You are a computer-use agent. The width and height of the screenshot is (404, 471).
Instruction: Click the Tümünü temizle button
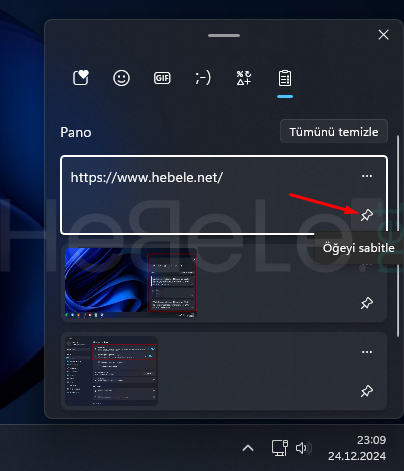(334, 132)
